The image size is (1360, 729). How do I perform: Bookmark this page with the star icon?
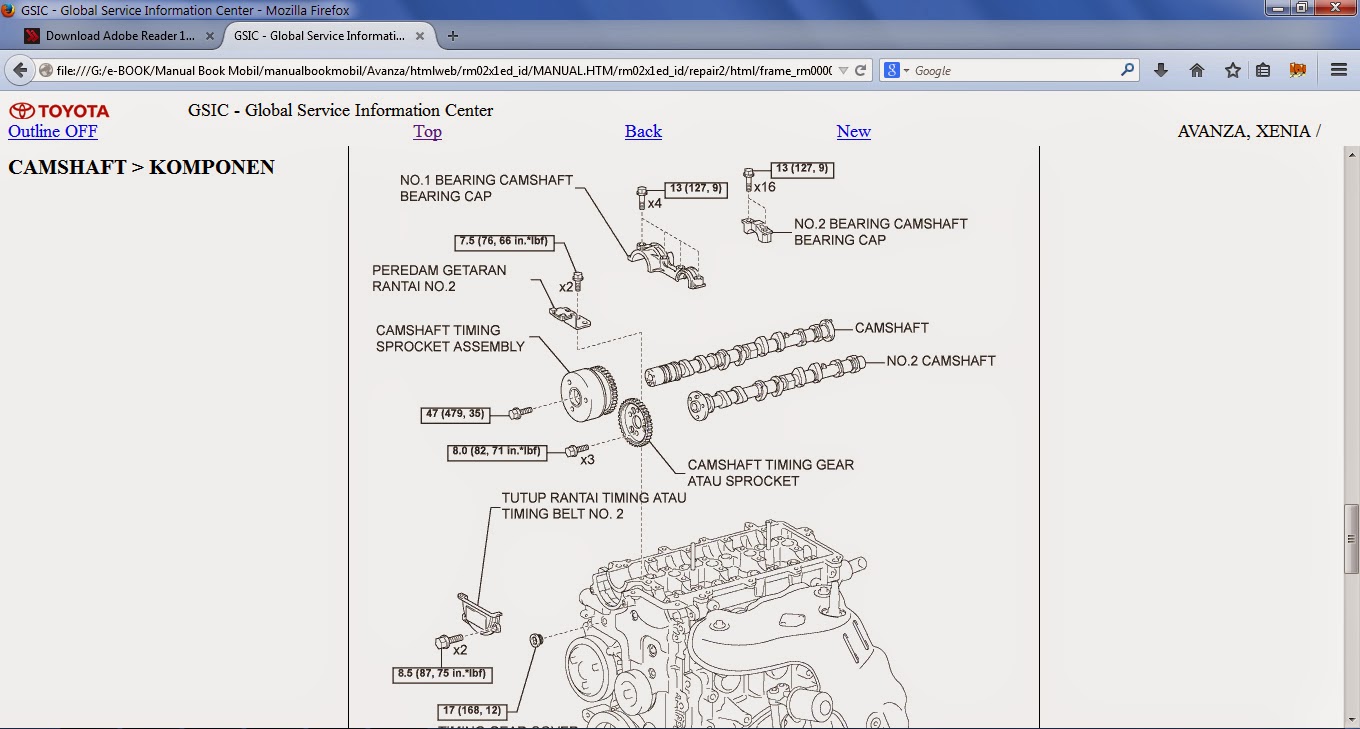coord(1233,70)
